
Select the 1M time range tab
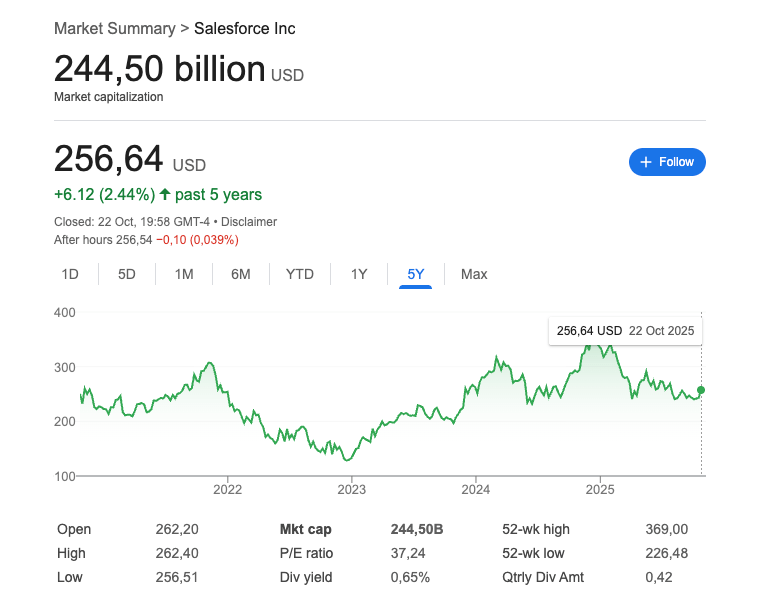tap(184, 274)
